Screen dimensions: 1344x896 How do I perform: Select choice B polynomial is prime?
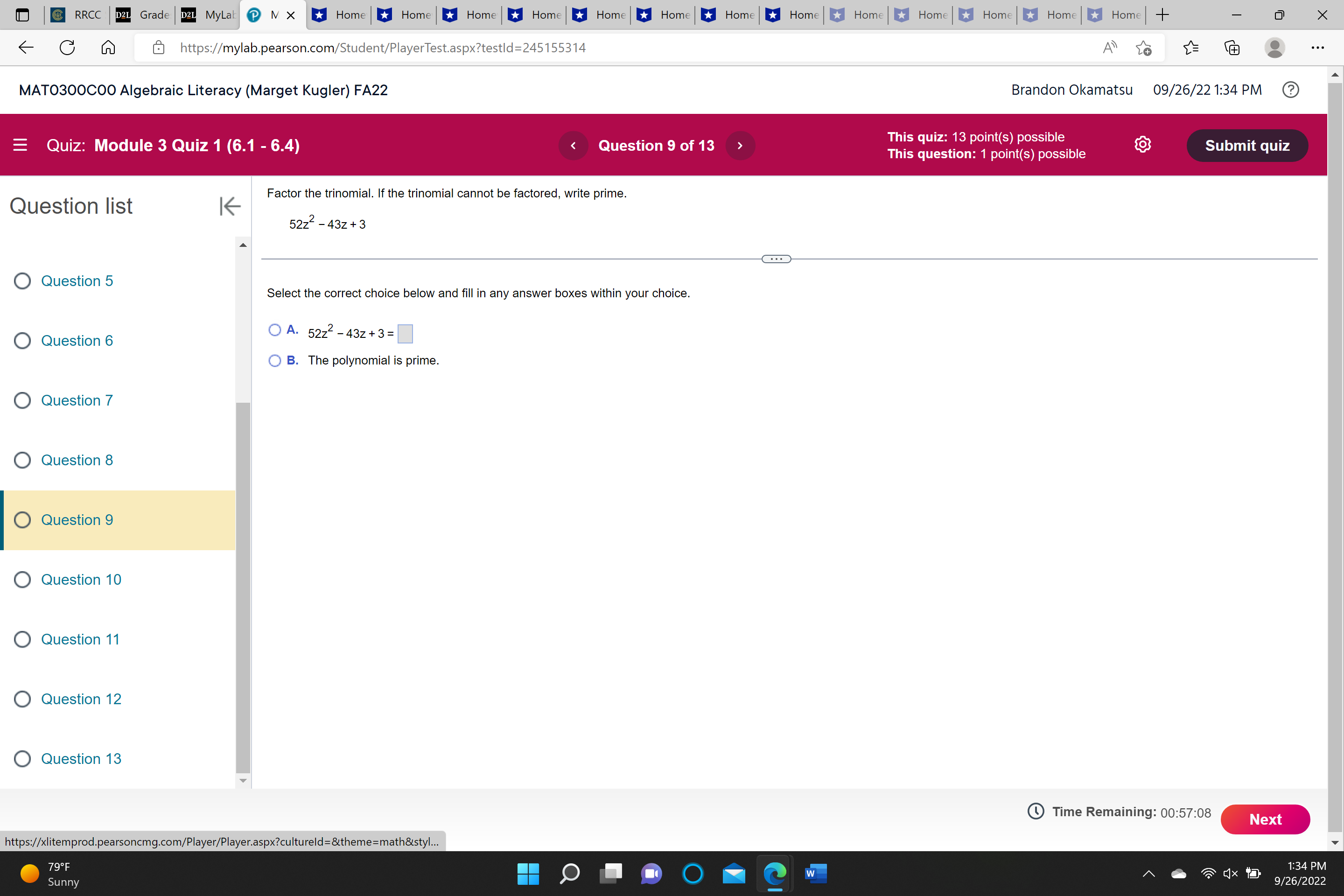click(275, 361)
